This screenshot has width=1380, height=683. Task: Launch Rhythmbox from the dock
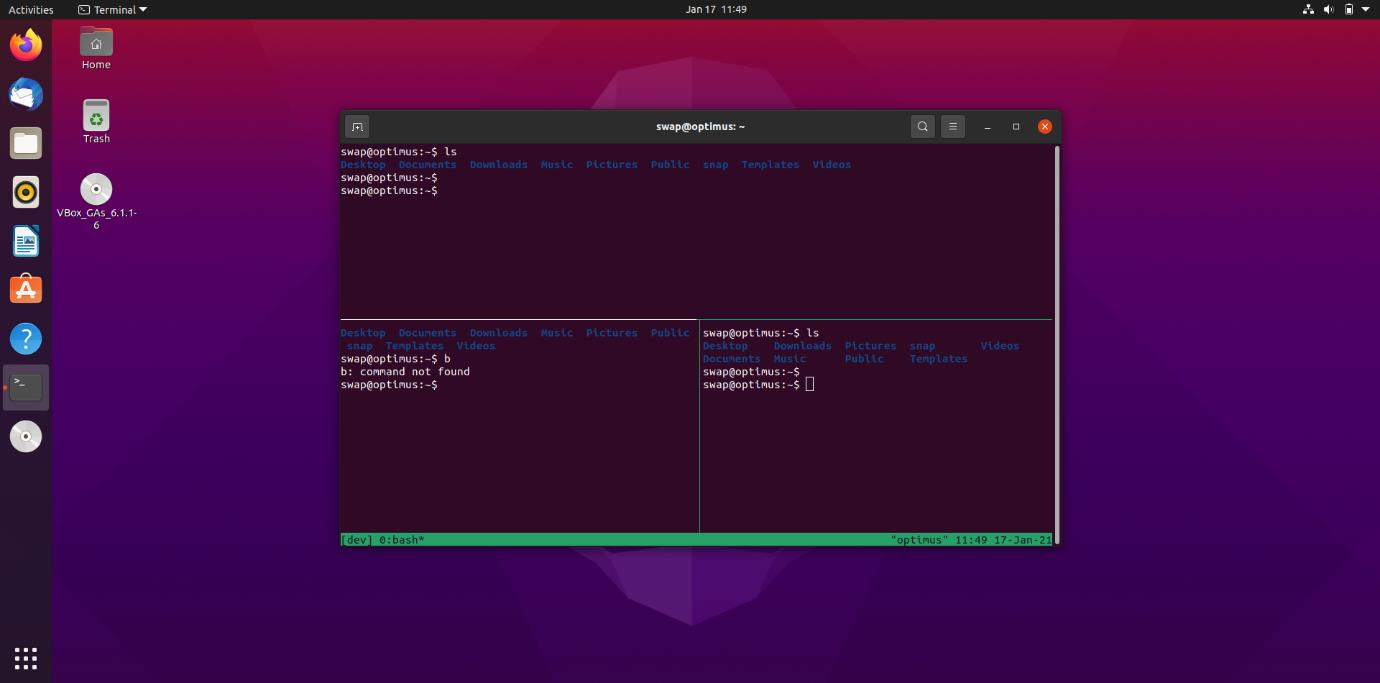(x=26, y=192)
